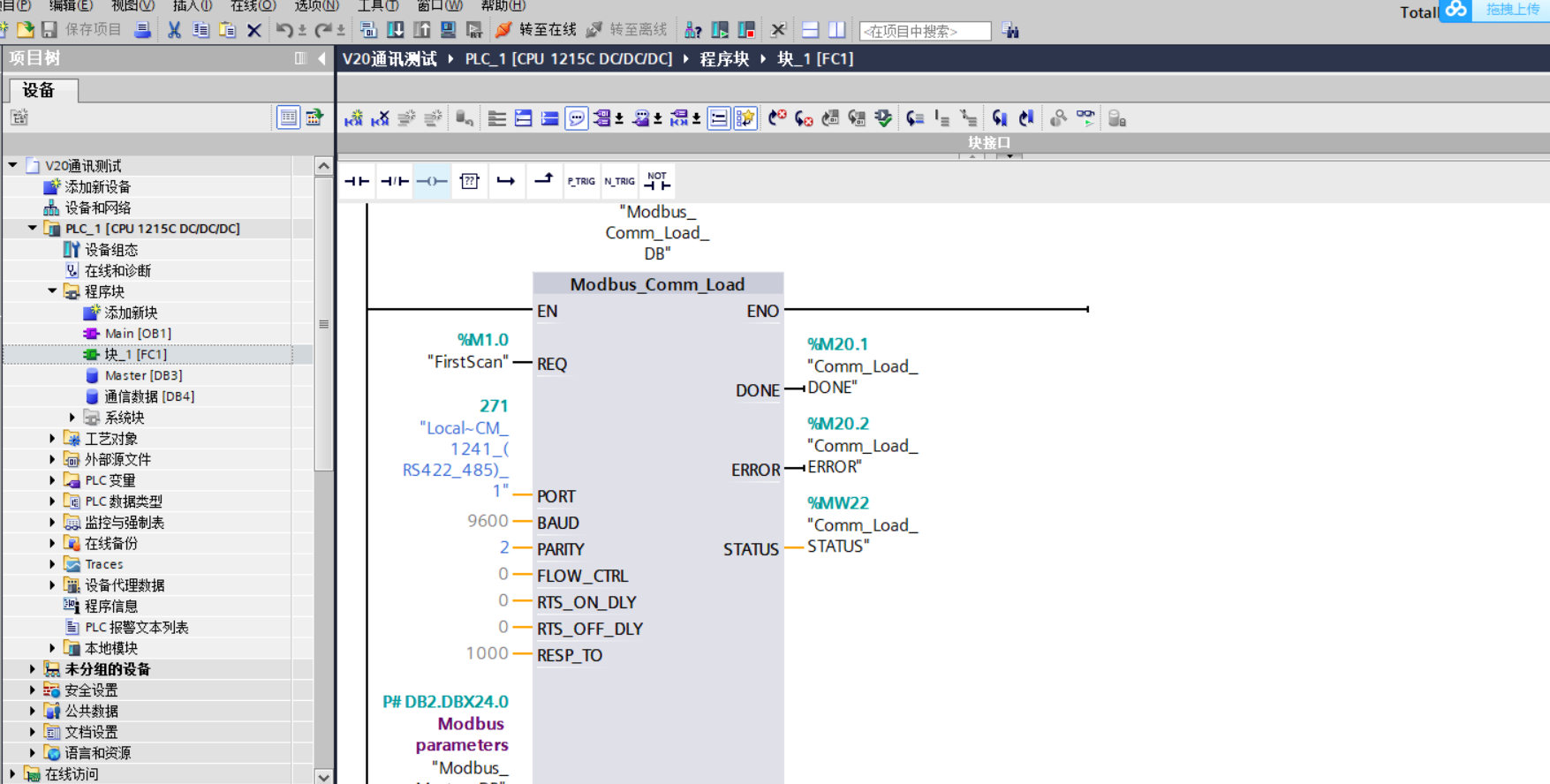Image resolution: width=1550 pixels, height=784 pixels.
Task: Click the project tree scroll down arrow
Action: [x=323, y=777]
